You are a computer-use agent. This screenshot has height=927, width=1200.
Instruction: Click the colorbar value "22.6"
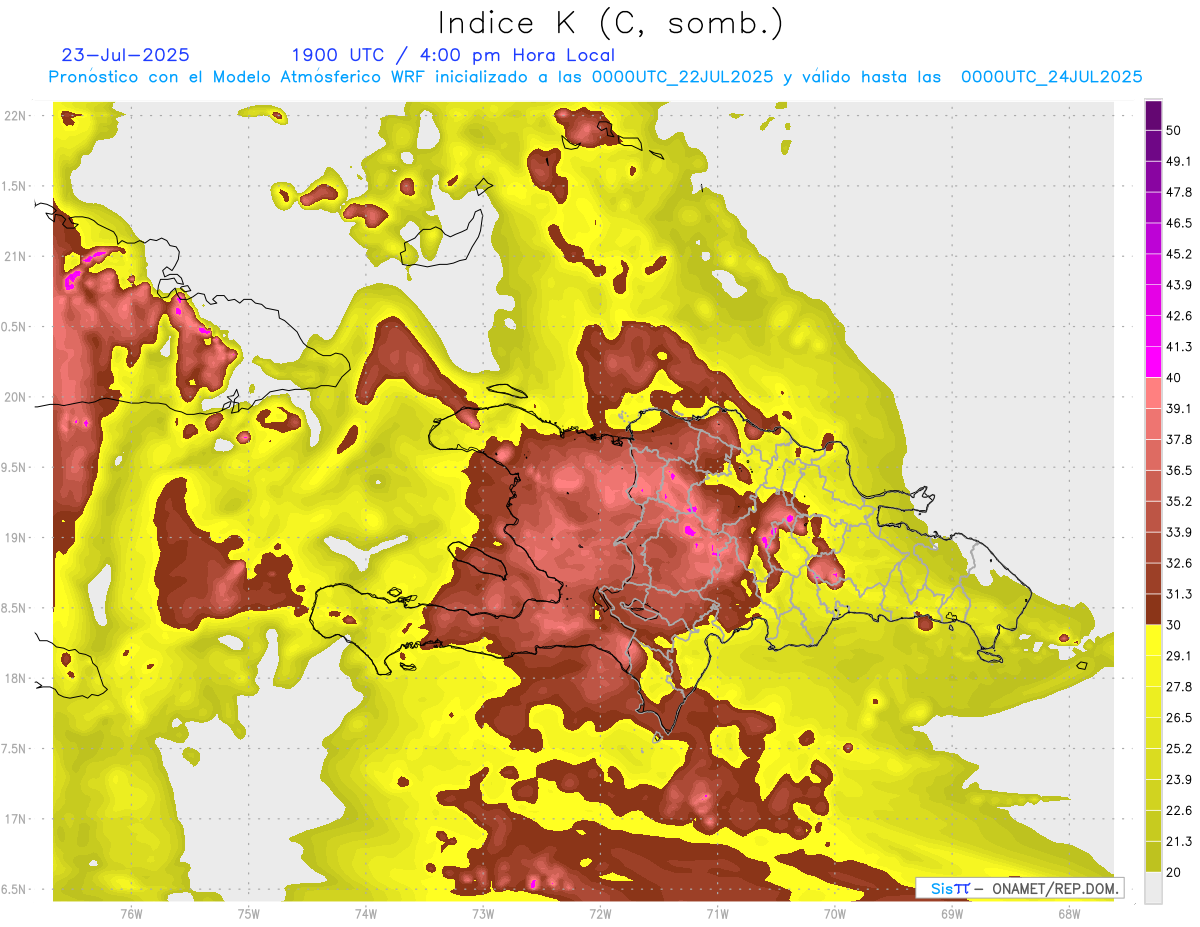1179,811
